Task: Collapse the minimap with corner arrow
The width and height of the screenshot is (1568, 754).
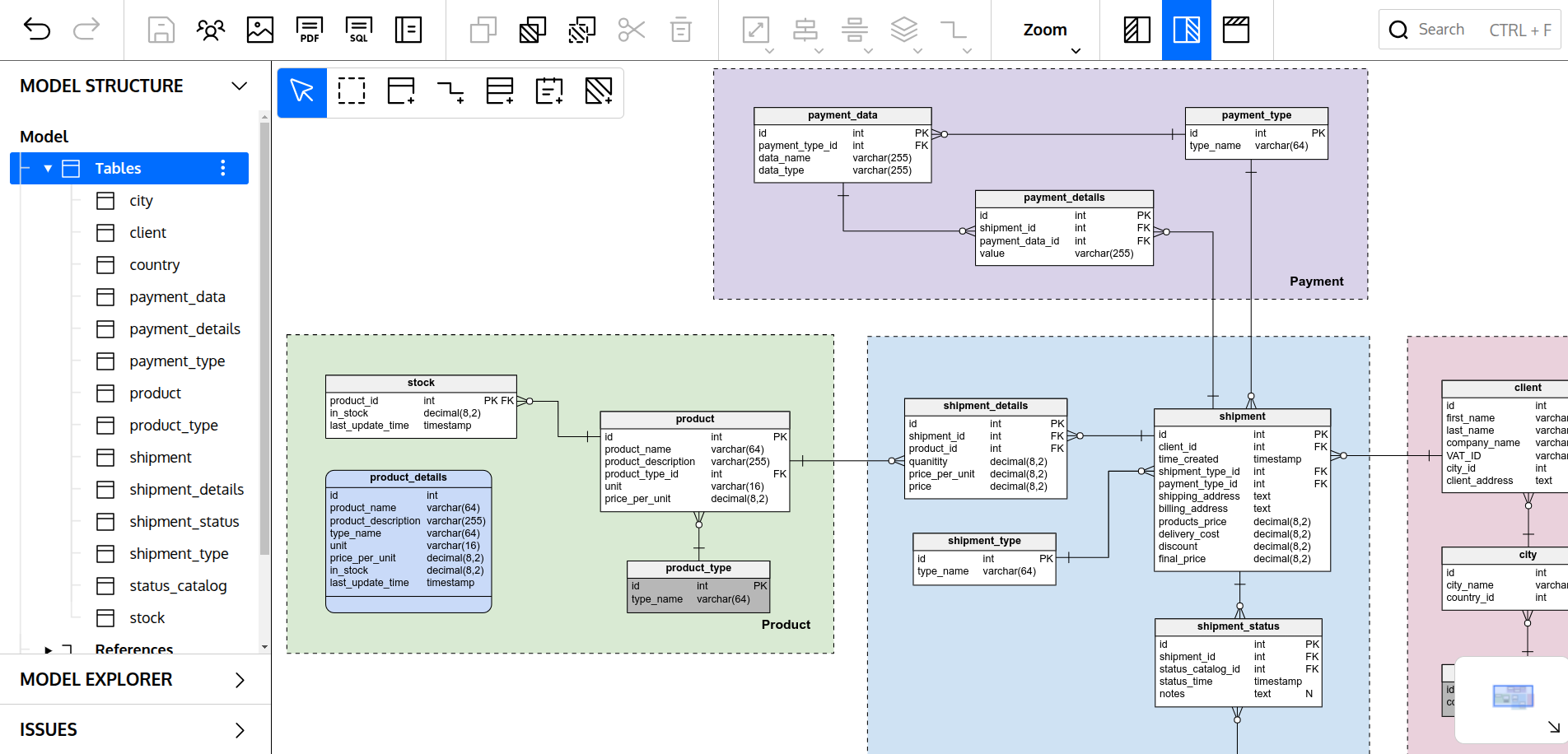Action: pyautogui.click(x=1553, y=727)
